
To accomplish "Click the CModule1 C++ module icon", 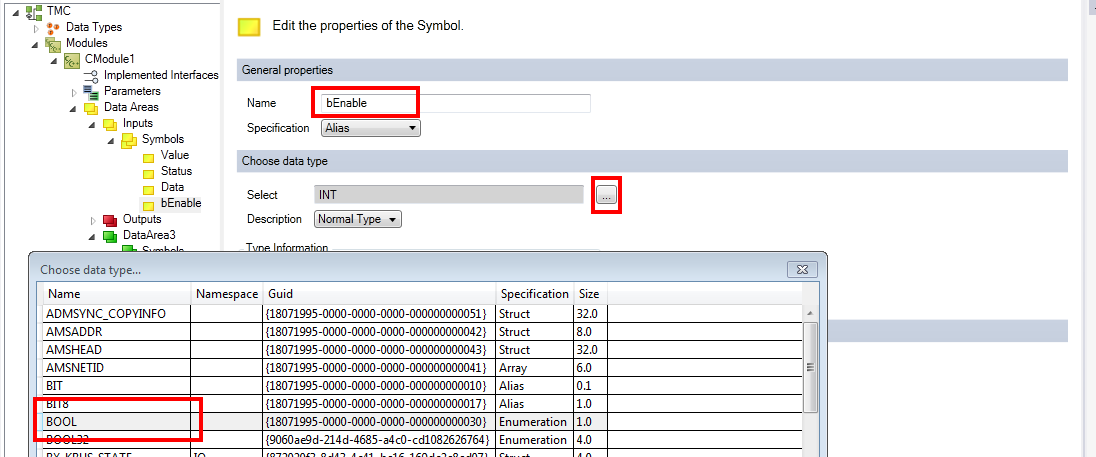I will click(x=71, y=59).
